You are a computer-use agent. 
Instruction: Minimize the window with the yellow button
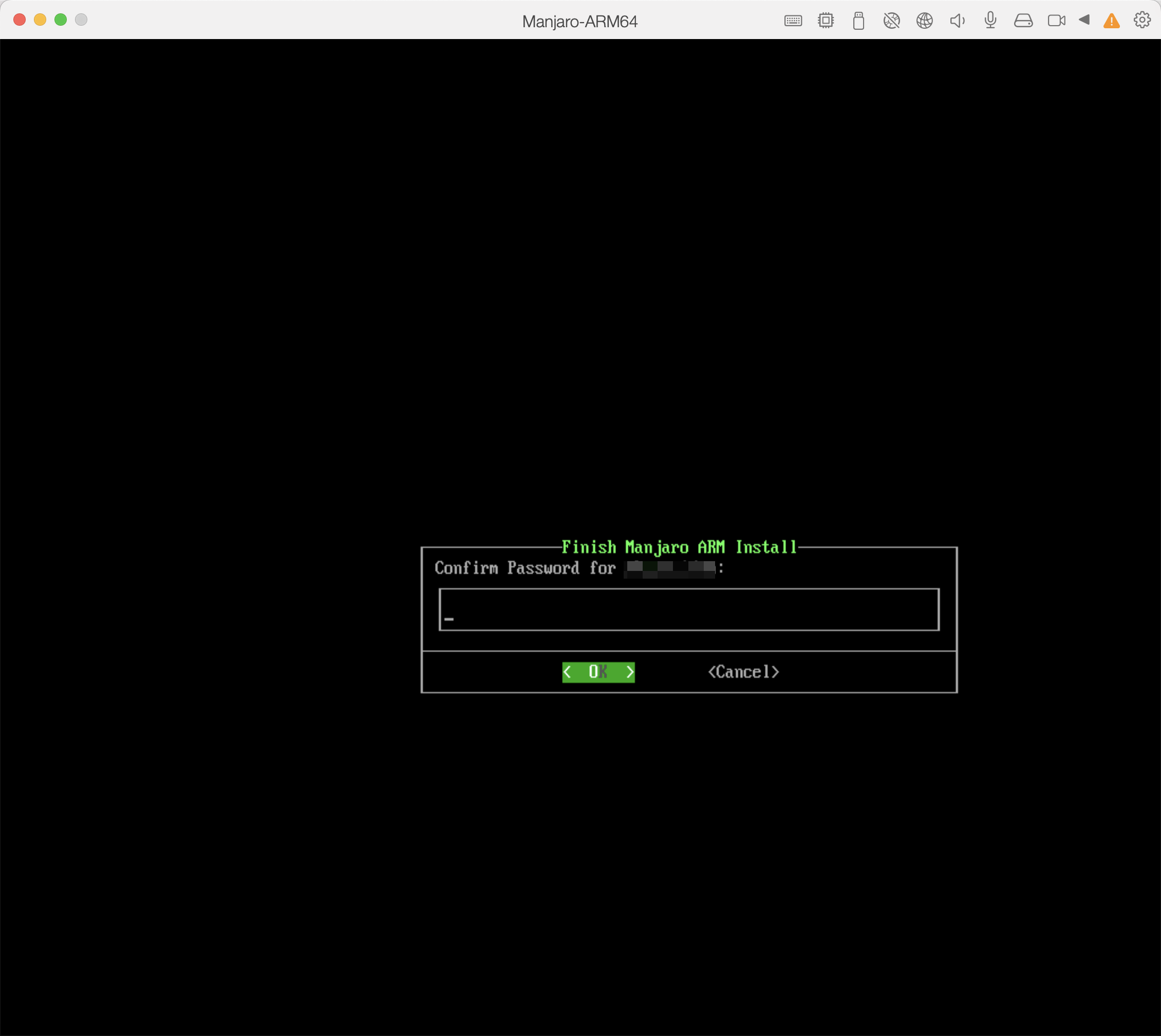(40, 20)
